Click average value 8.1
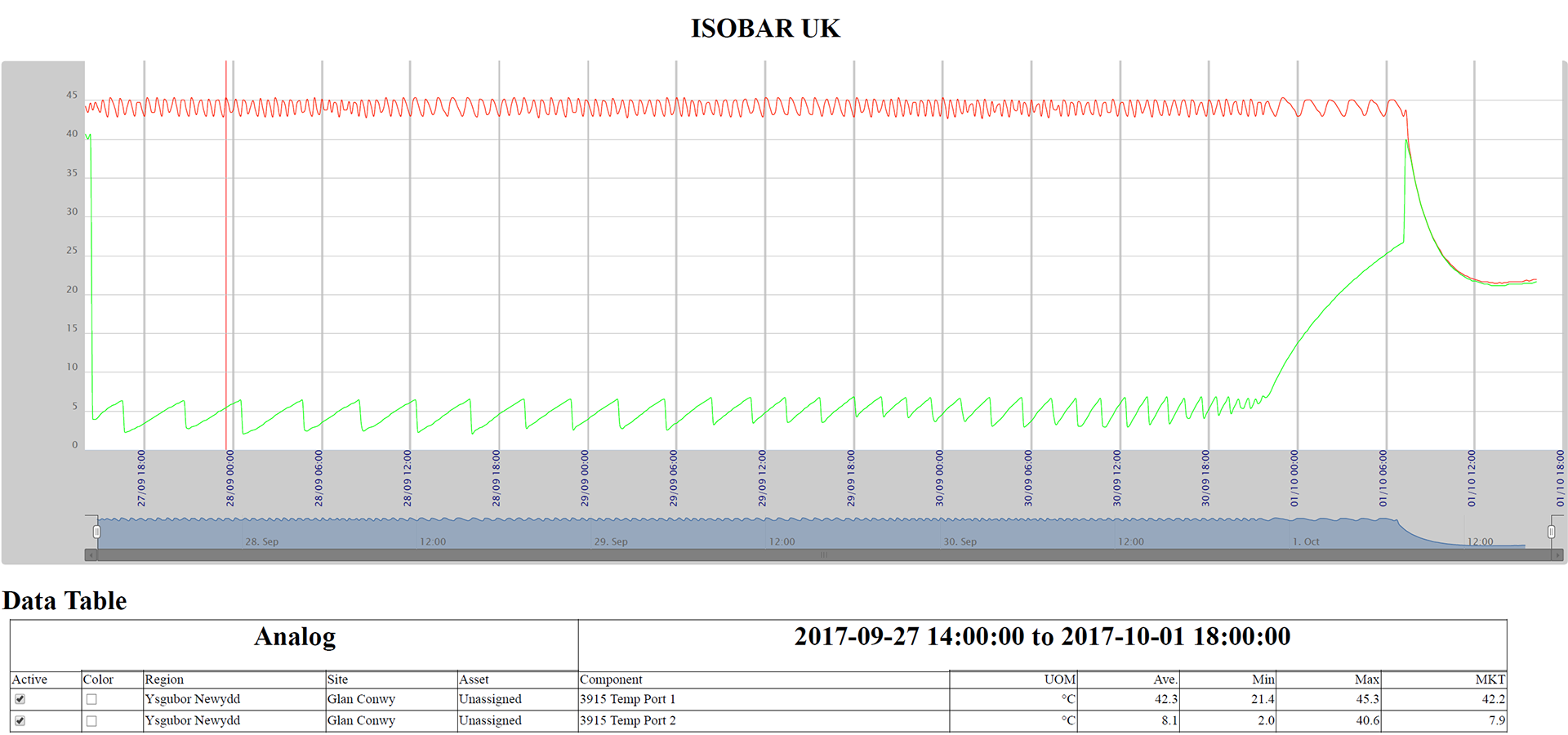The image size is (1568, 735). [1169, 720]
